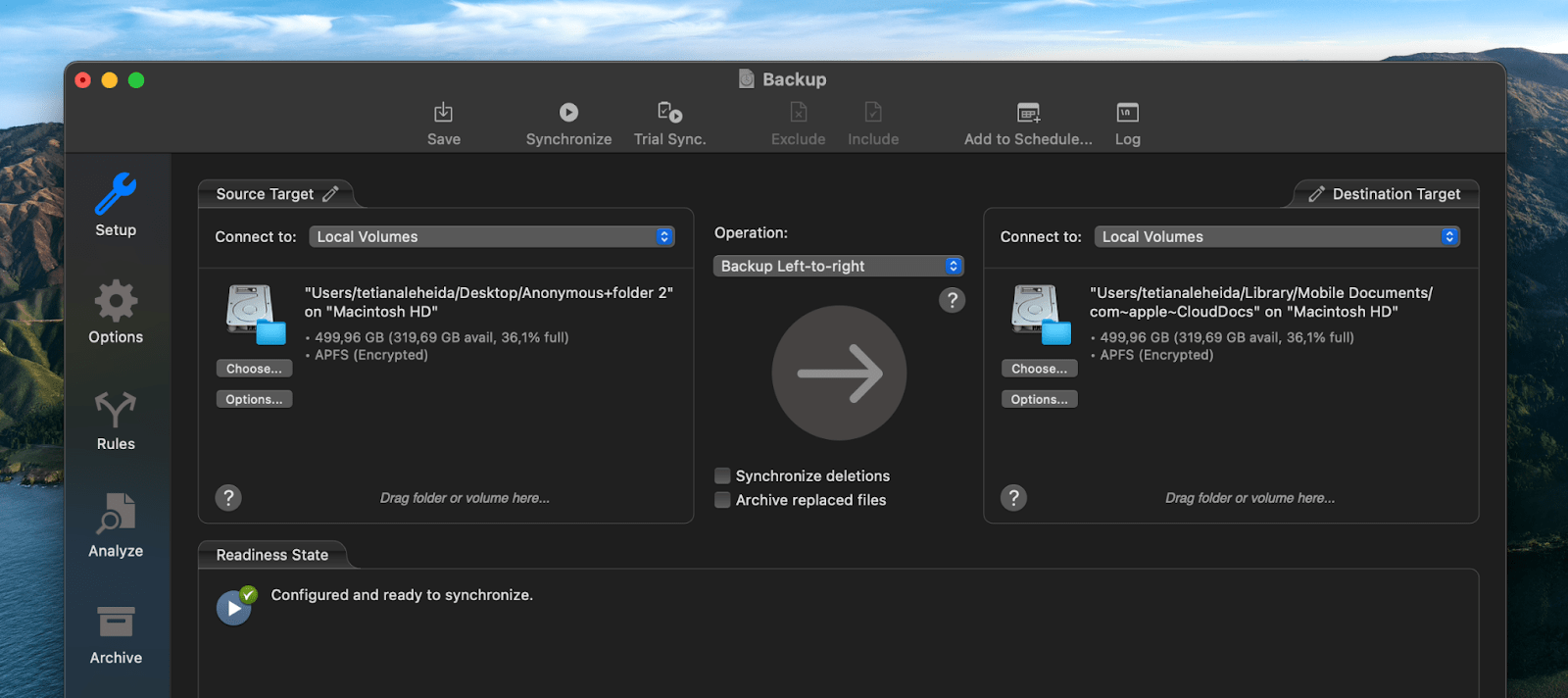Start the Synchronize play icon

pos(568,113)
